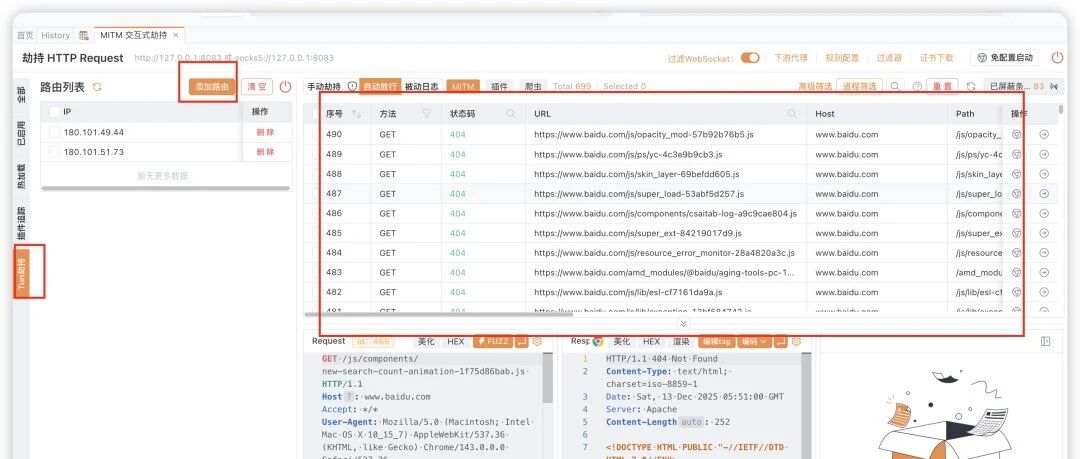Toggle line wrap in Request panel
The width and height of the screenshot is (1080, 459).
pyautogui.click(x=521, y=341)
